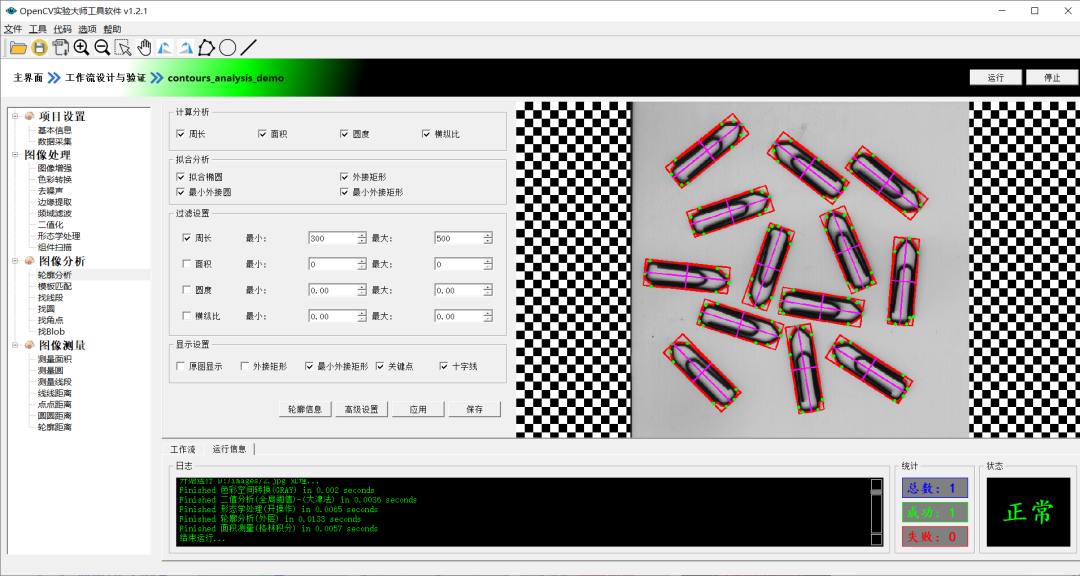Viewport: 1080px width, 576px height.
Task: Select the line drawing tool
Action: pyautogui.click(x=249, y=48)
